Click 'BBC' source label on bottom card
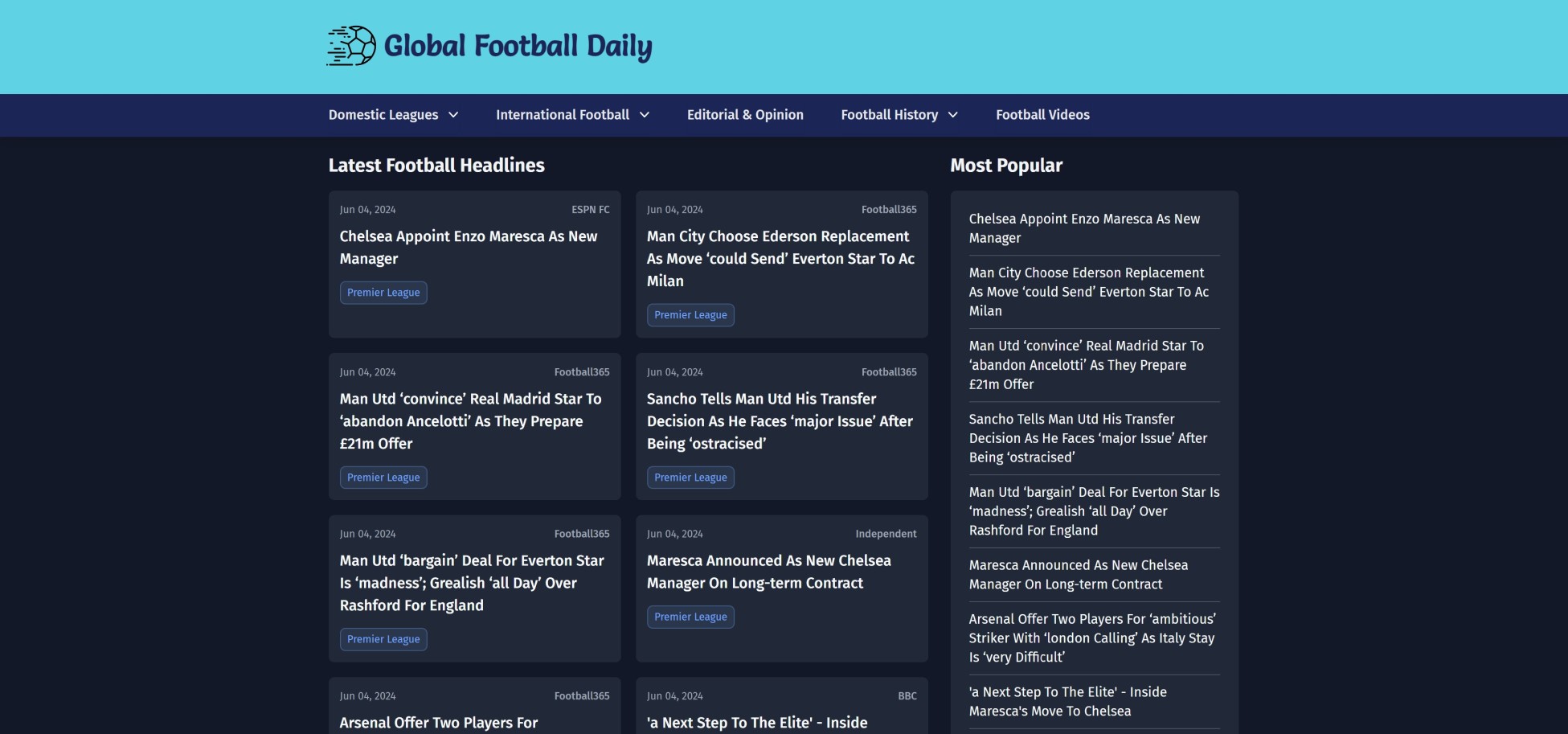 click(907, 696)
